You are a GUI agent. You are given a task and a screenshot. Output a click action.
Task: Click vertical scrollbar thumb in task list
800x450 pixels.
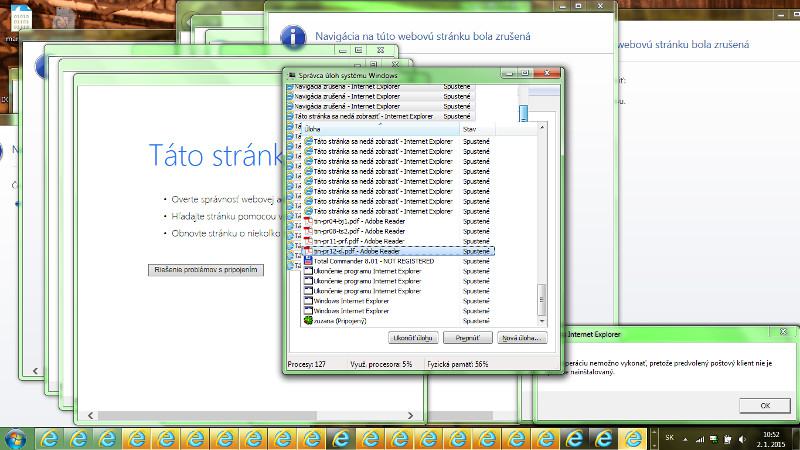click(x=542, y=299)
